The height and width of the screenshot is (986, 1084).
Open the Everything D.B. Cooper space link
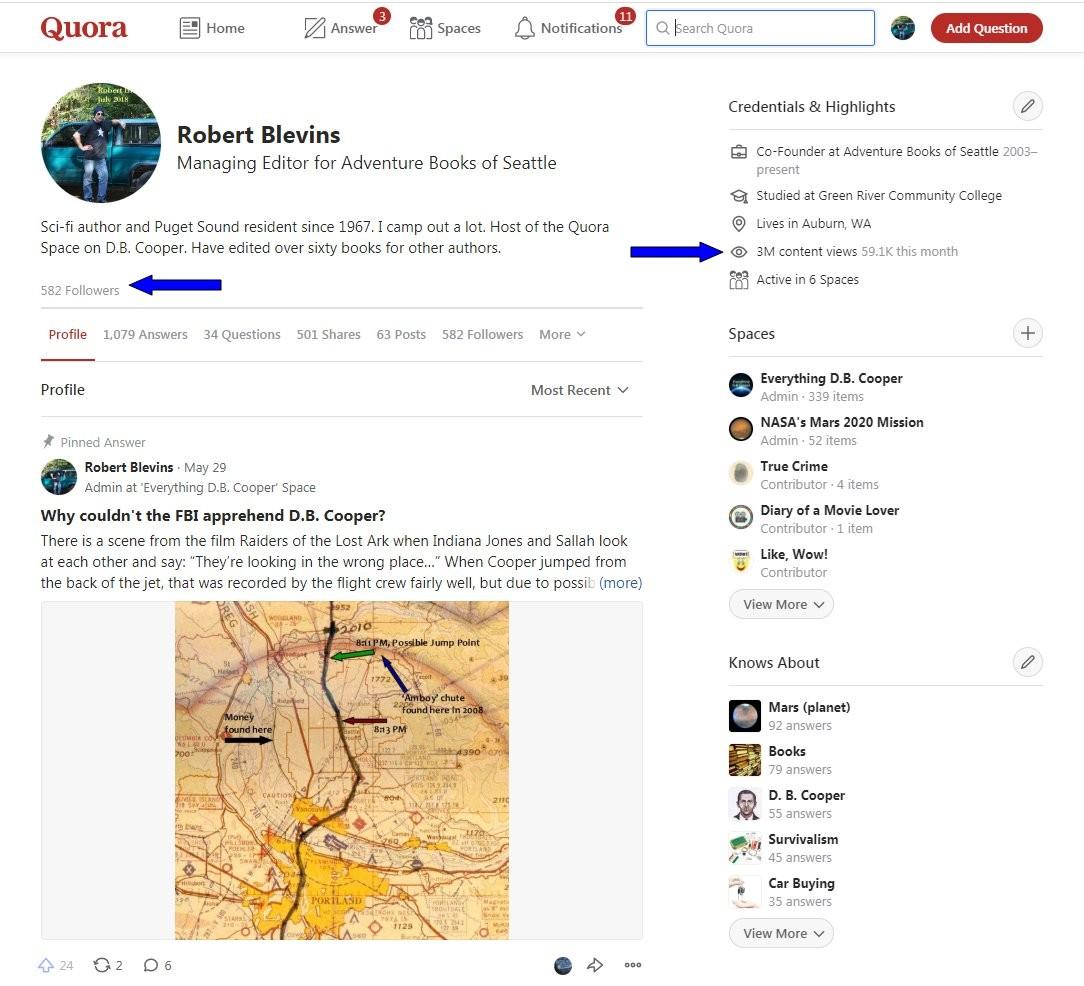pyautogui.click(x=831, y=378)
